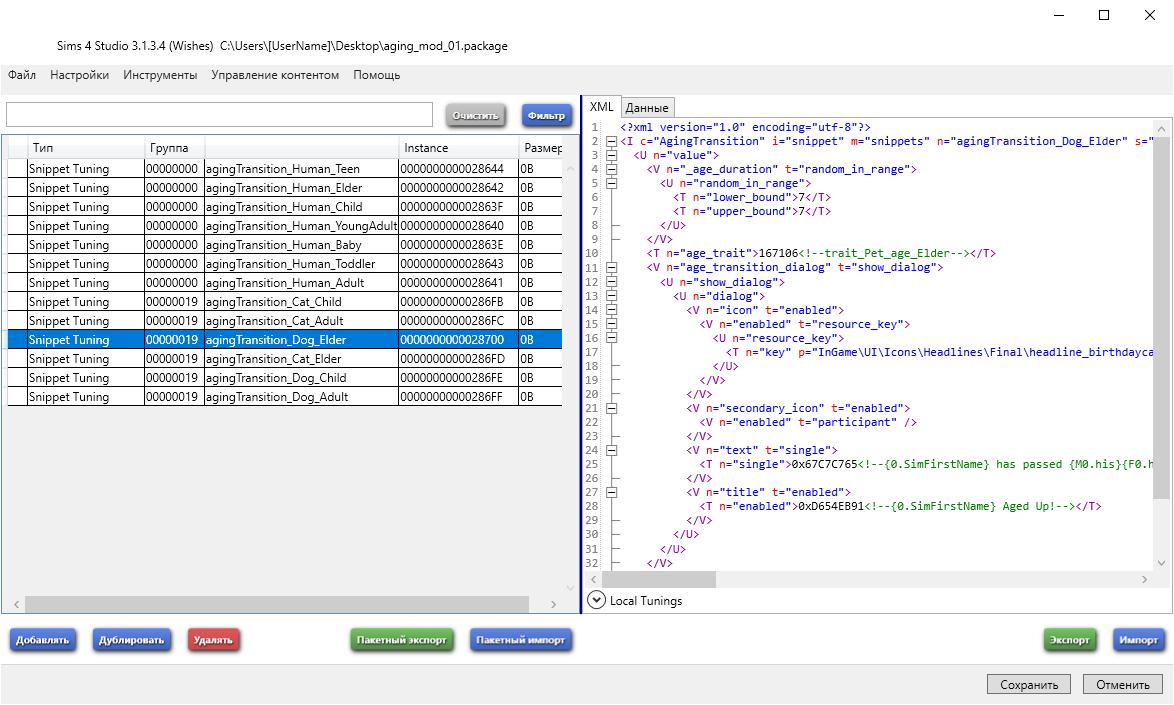Sort the list by Instance column header
This screenshot has height=705, width=1174.
pyautogui.click(x=458, y=148)
